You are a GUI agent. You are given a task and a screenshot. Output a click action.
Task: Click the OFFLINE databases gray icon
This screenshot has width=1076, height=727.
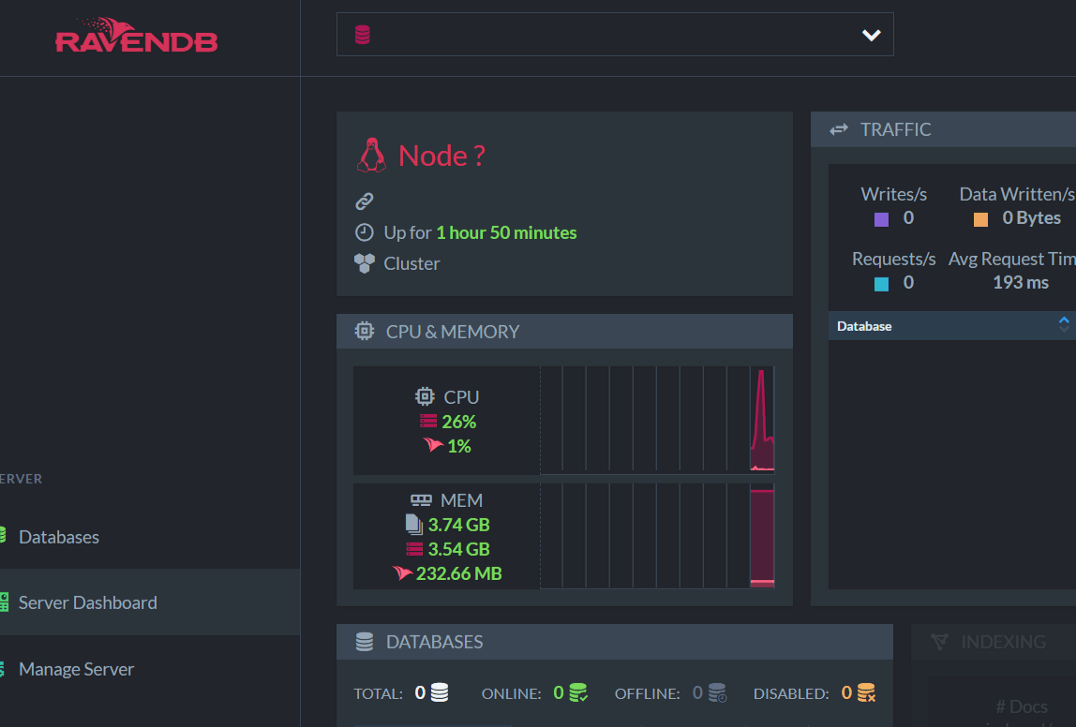[717, 693]
